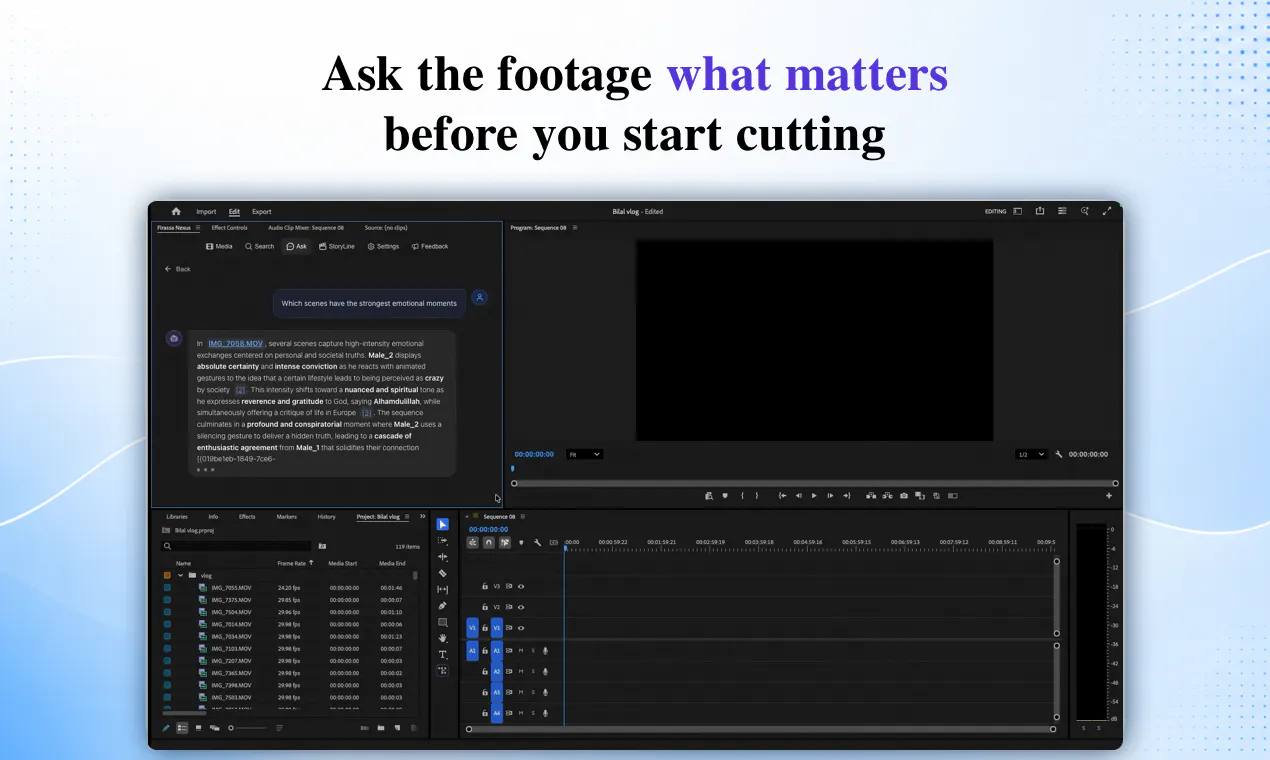Screen dimensions: 1270x760
Task: Click the project search magnifier icon
Action: (x=167, y=546)
